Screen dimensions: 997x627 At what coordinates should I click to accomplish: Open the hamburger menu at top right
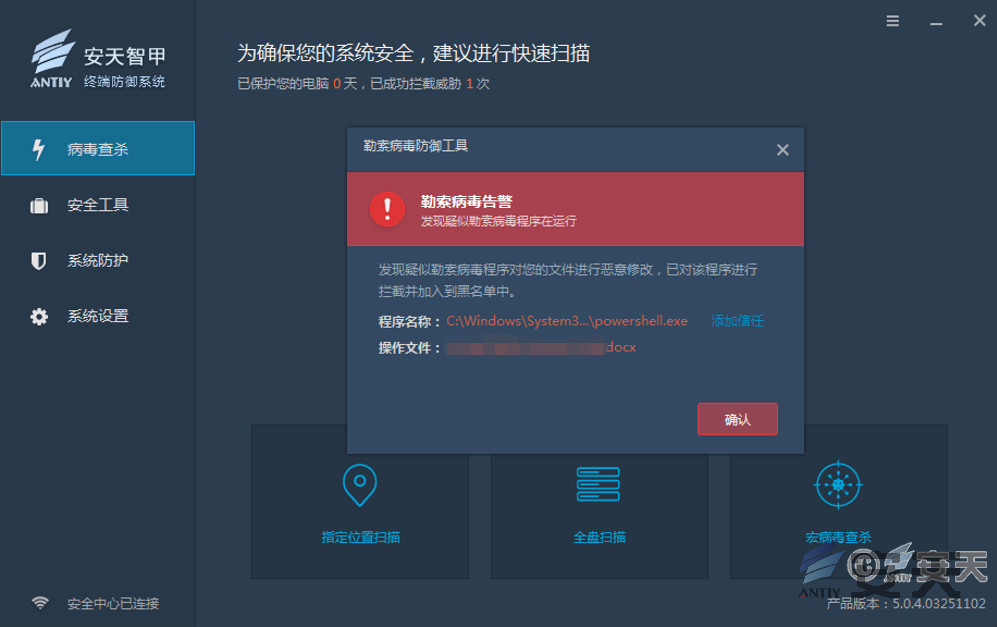[x=893, y=21]
